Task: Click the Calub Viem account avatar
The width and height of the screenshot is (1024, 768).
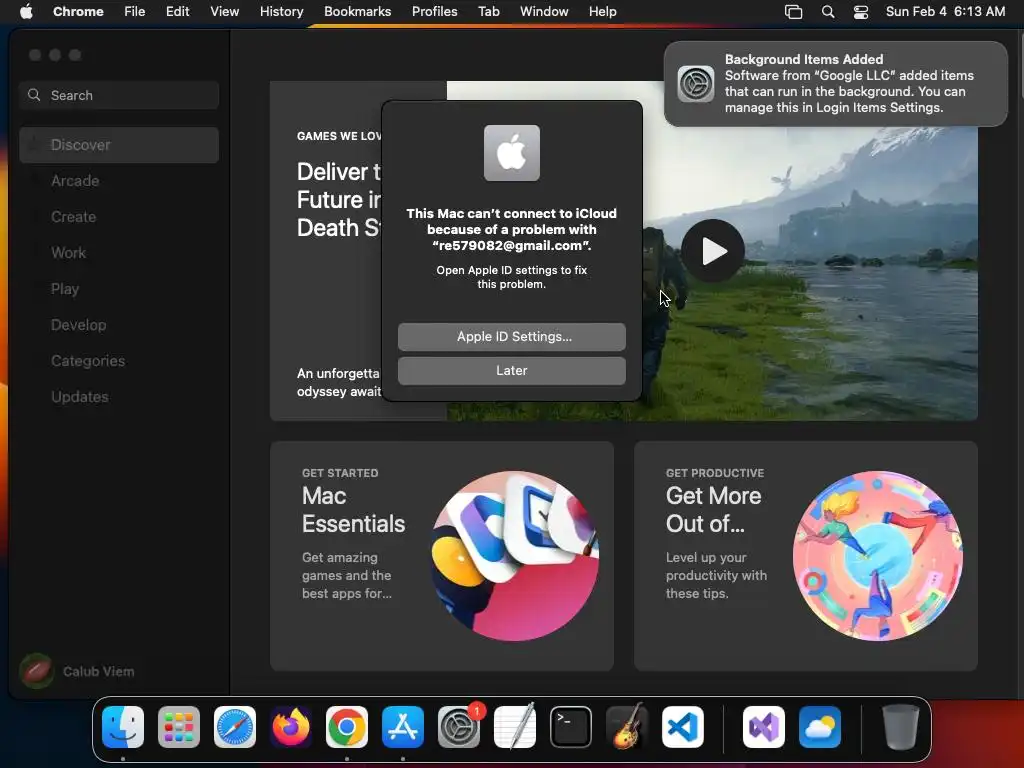Action: (x=37, y=671)
